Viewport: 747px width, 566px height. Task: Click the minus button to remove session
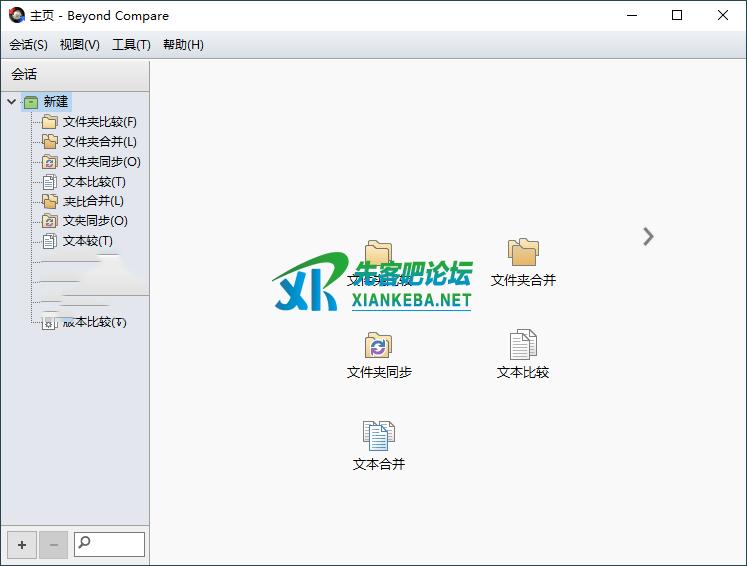tap(54, 545)
